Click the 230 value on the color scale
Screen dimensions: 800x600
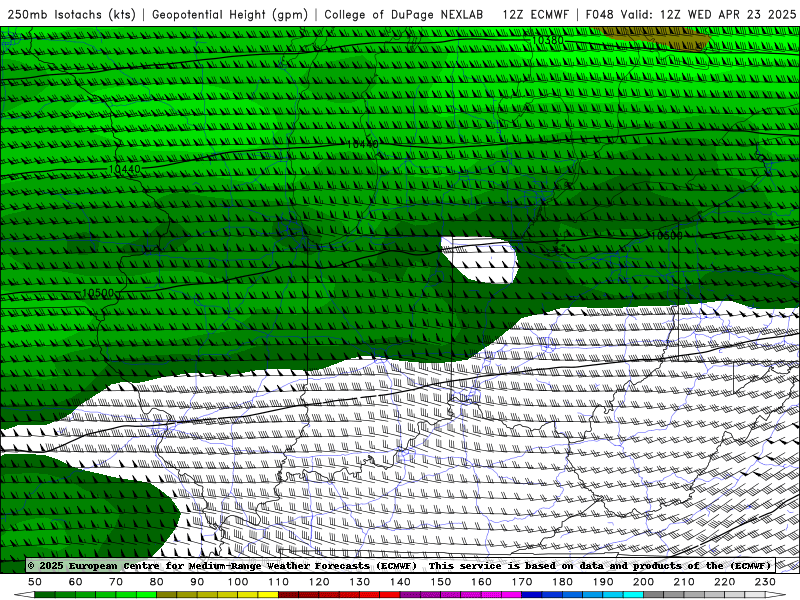coord(765,582)
